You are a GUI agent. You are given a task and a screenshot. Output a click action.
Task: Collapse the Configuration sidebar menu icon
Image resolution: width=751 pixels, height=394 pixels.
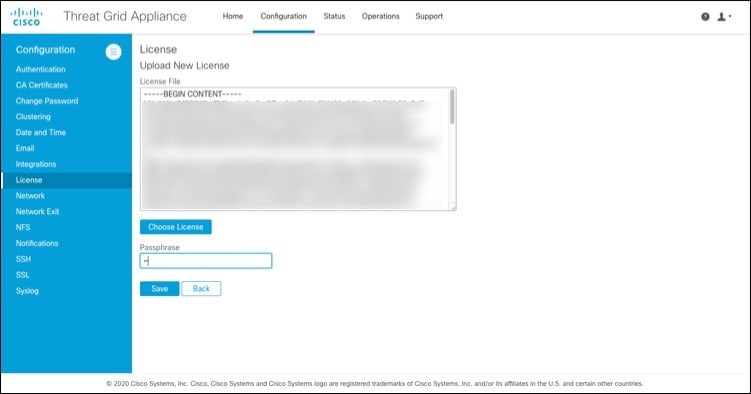coord(114,52)
